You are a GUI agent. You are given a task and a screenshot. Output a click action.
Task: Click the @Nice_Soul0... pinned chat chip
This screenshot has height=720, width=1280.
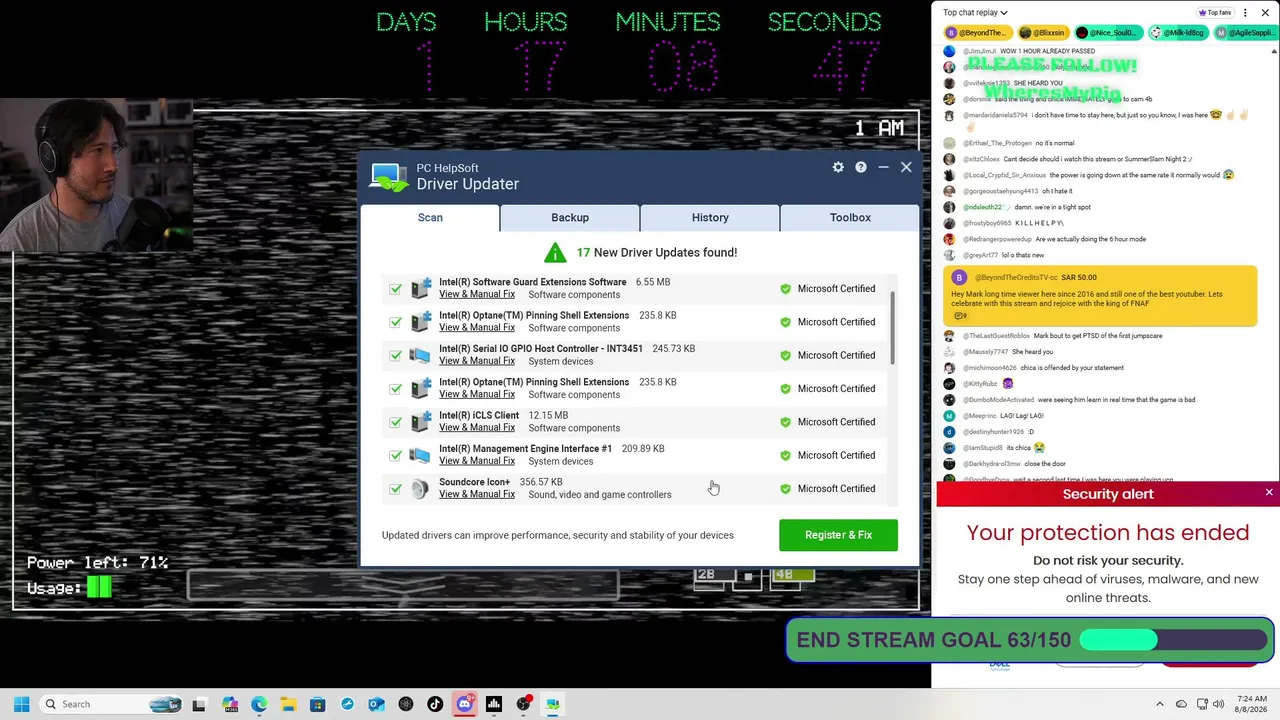point(1107,33)
